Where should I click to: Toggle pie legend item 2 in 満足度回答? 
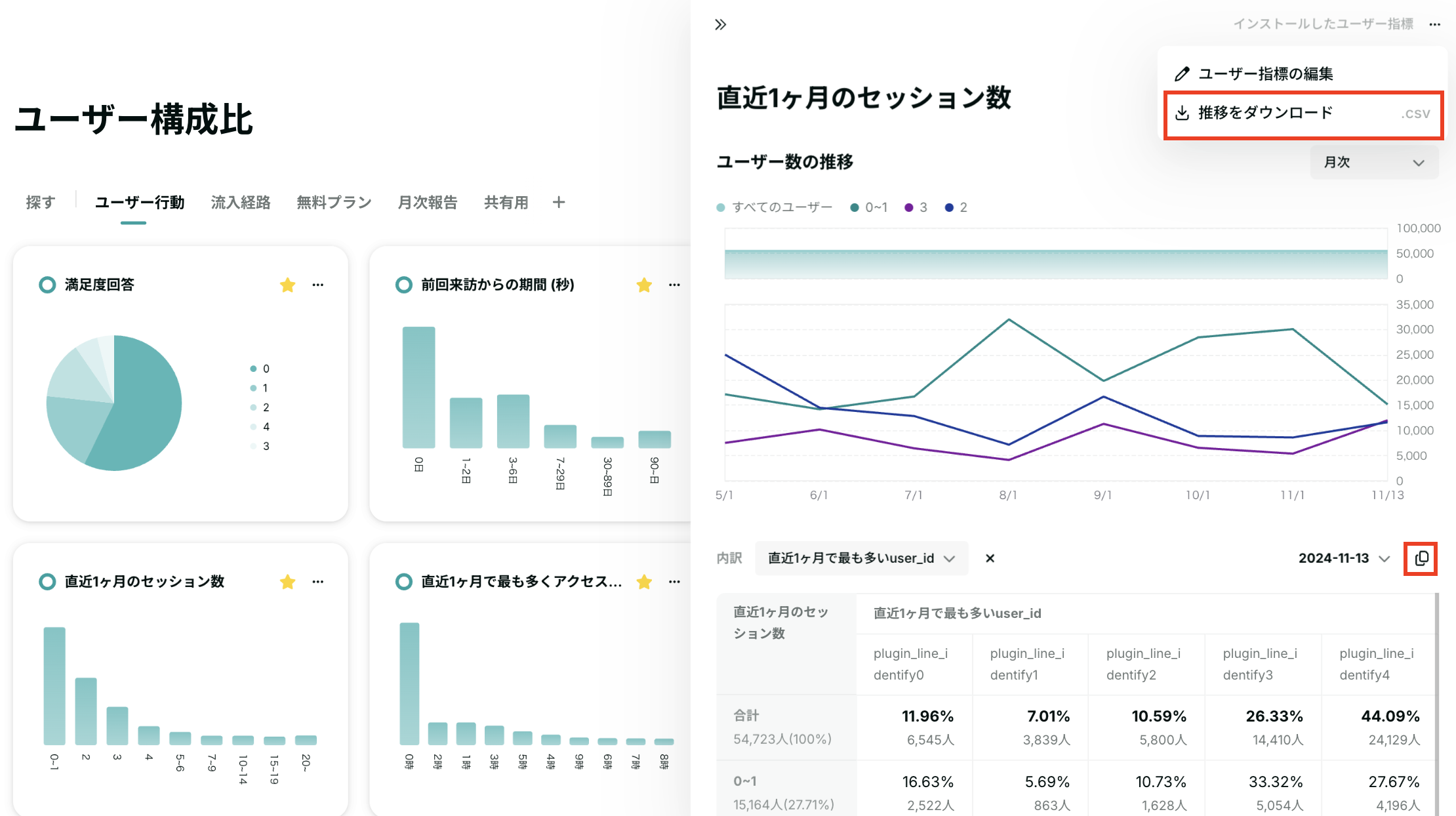point(260,407)
